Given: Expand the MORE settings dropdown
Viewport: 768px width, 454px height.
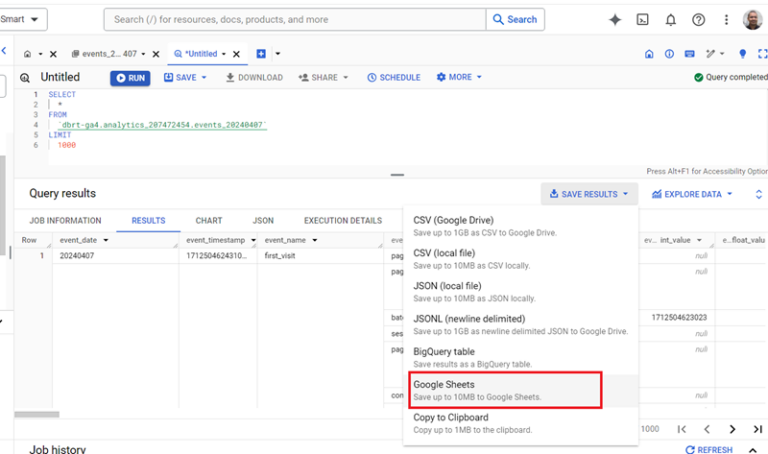Looking at the screenshot, I should (x=459, y=77).
